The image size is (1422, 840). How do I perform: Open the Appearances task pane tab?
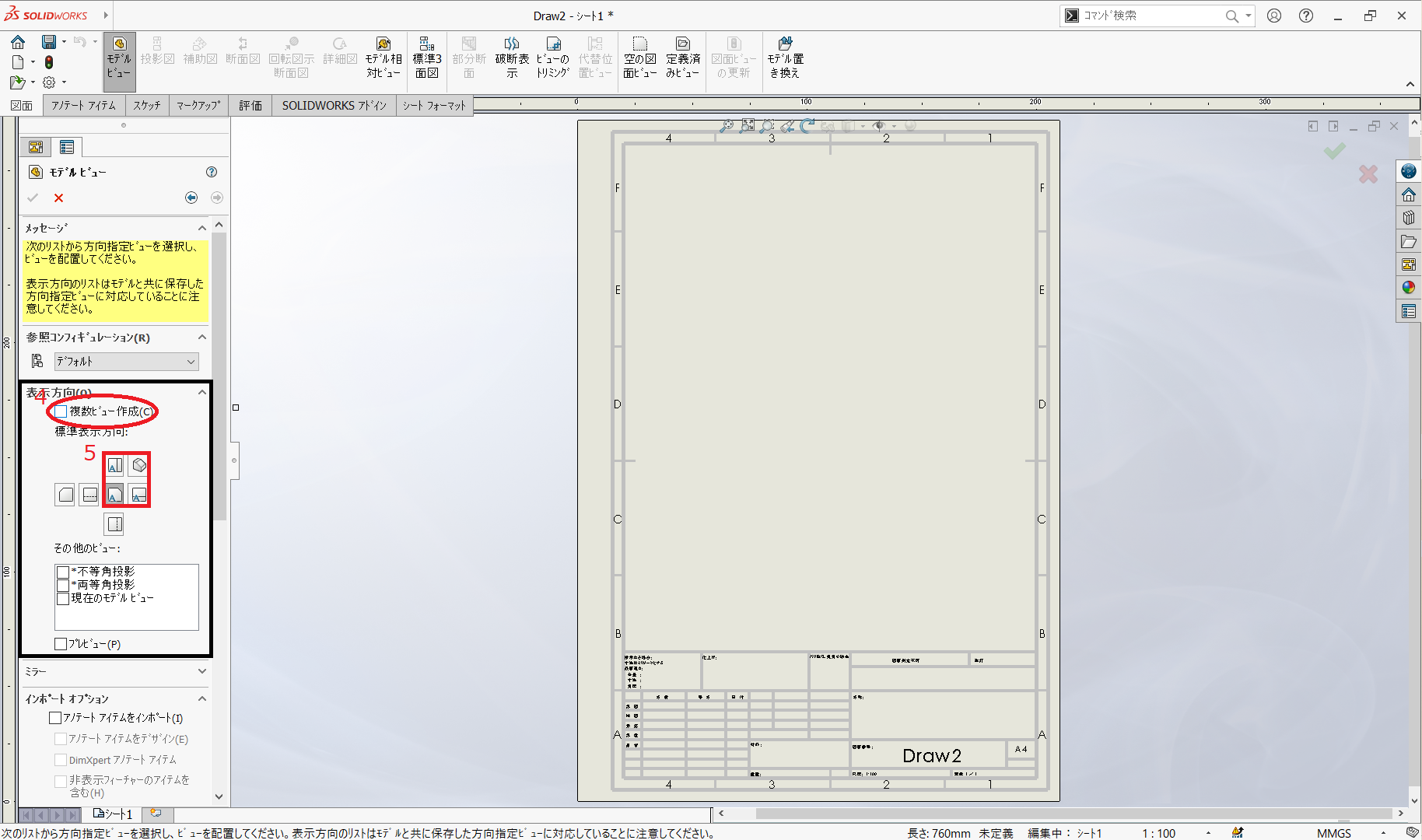click(1409, 288)
